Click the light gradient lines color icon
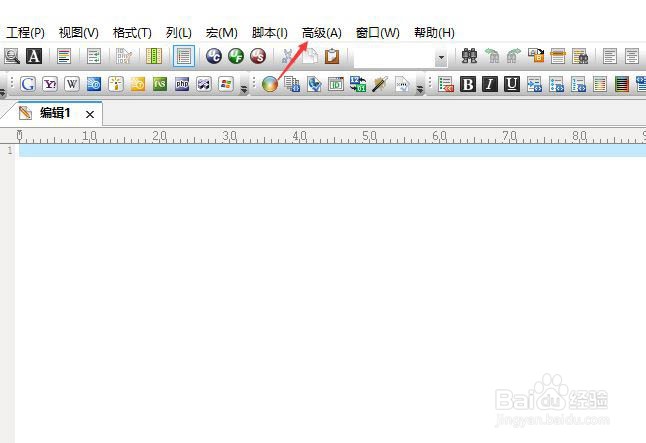Screen dimensions: 646x443 coord(600,84)
